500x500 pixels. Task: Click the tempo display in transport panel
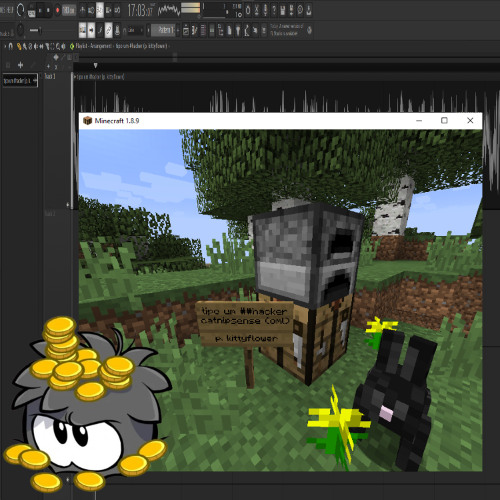[x=69, y=10]
